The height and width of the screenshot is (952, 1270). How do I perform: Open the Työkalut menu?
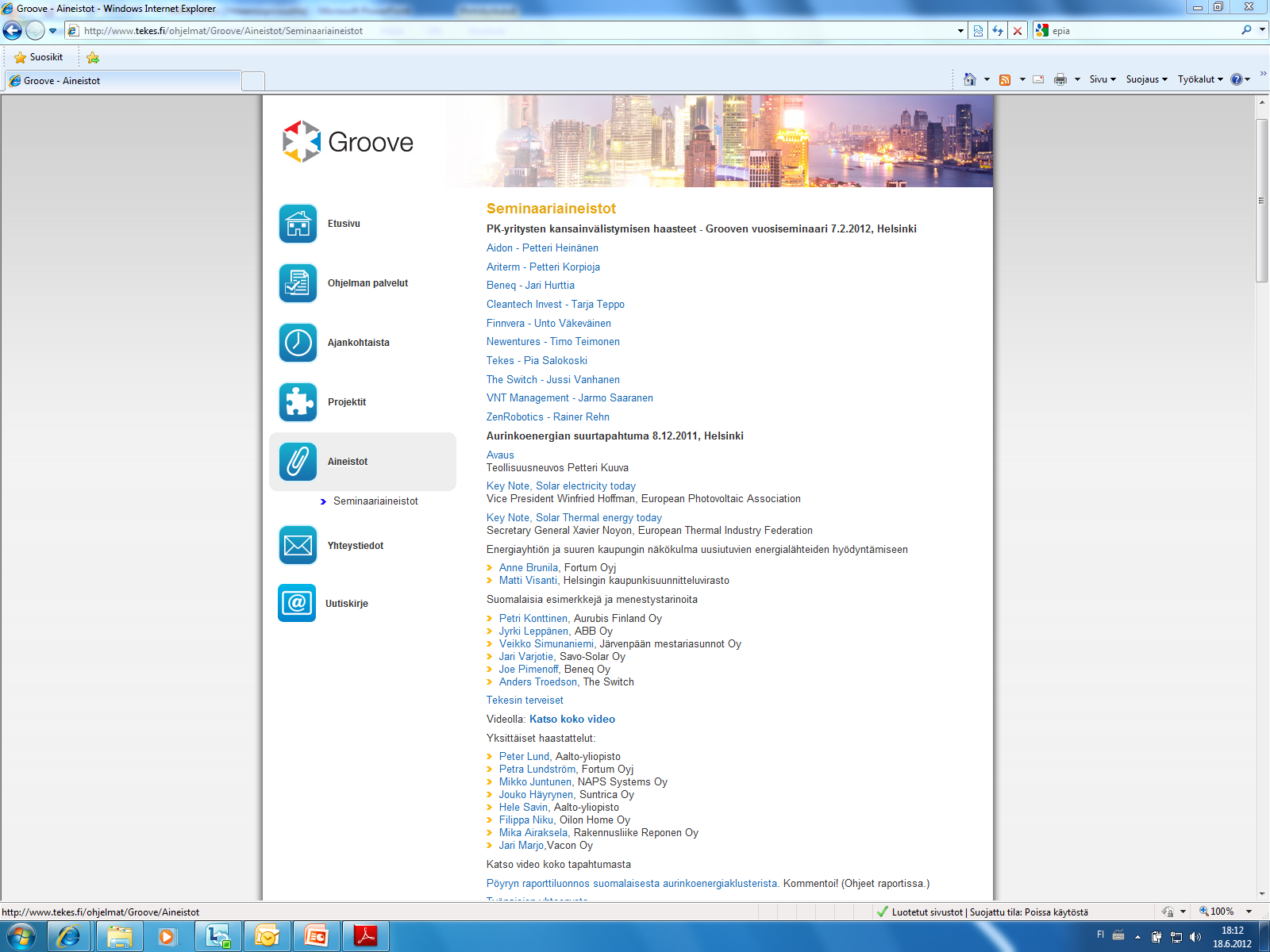pos(1200,79)
